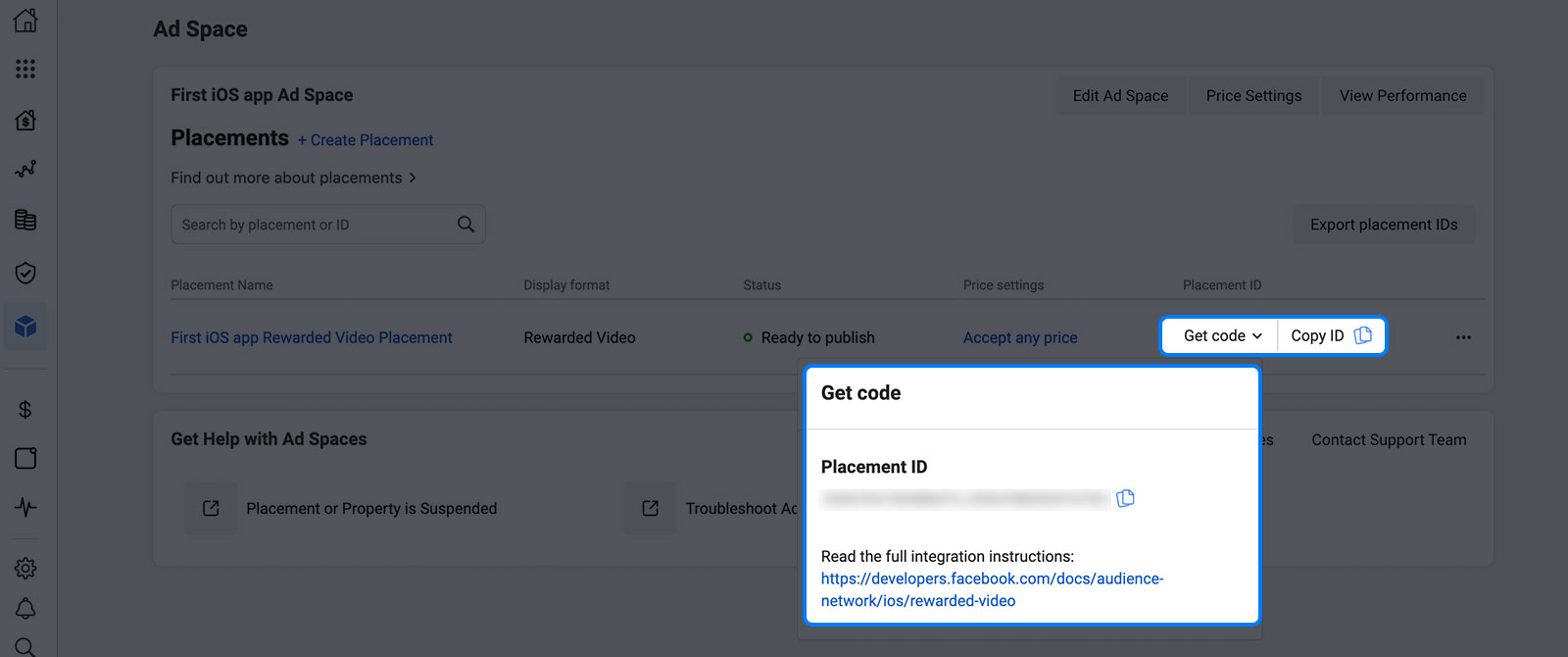The image size is (1568, 657).
Task: Click Export placement IDs button
Action: [x=1384, y=225]
